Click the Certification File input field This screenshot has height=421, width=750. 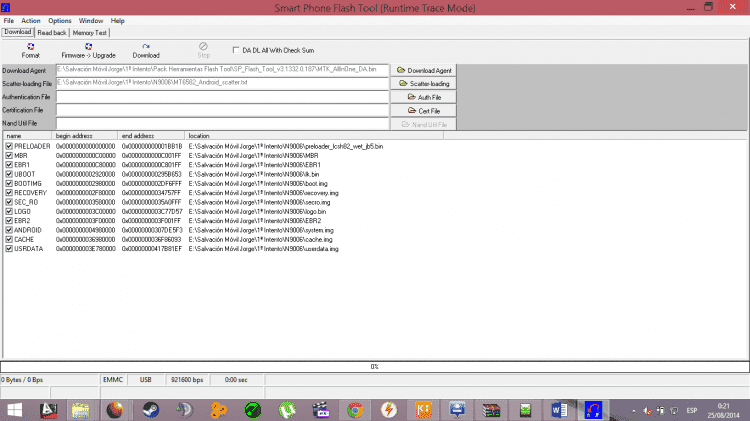click(x=222, y=110)
